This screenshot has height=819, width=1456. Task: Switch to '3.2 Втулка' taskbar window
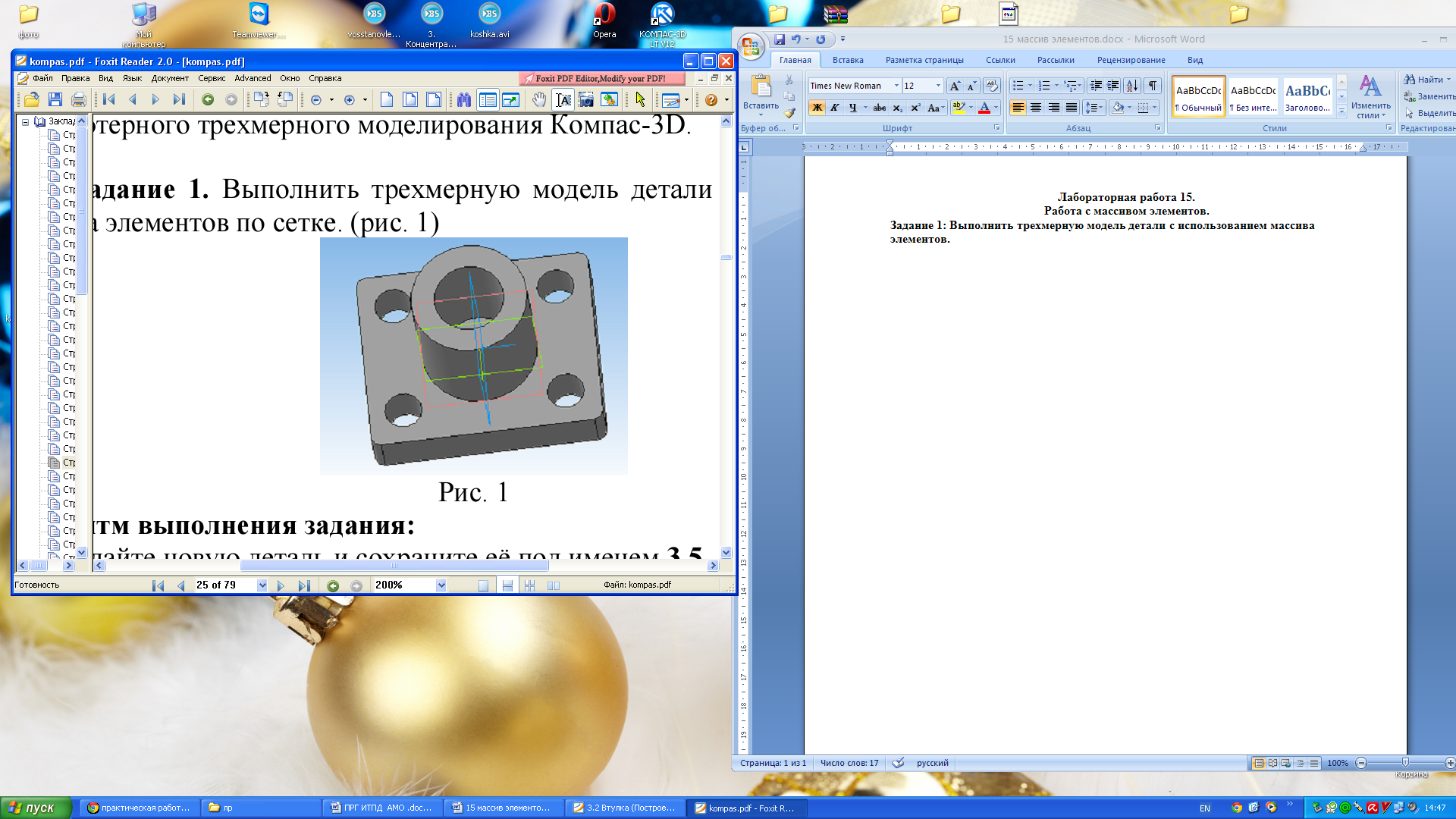pyautogui.click(x=625, y=808)
